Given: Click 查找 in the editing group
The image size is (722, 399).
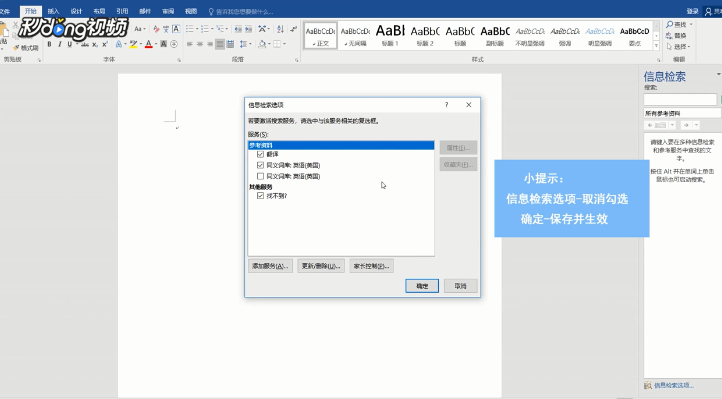Looking at the screenshot, I should click(x=676, y=24).
